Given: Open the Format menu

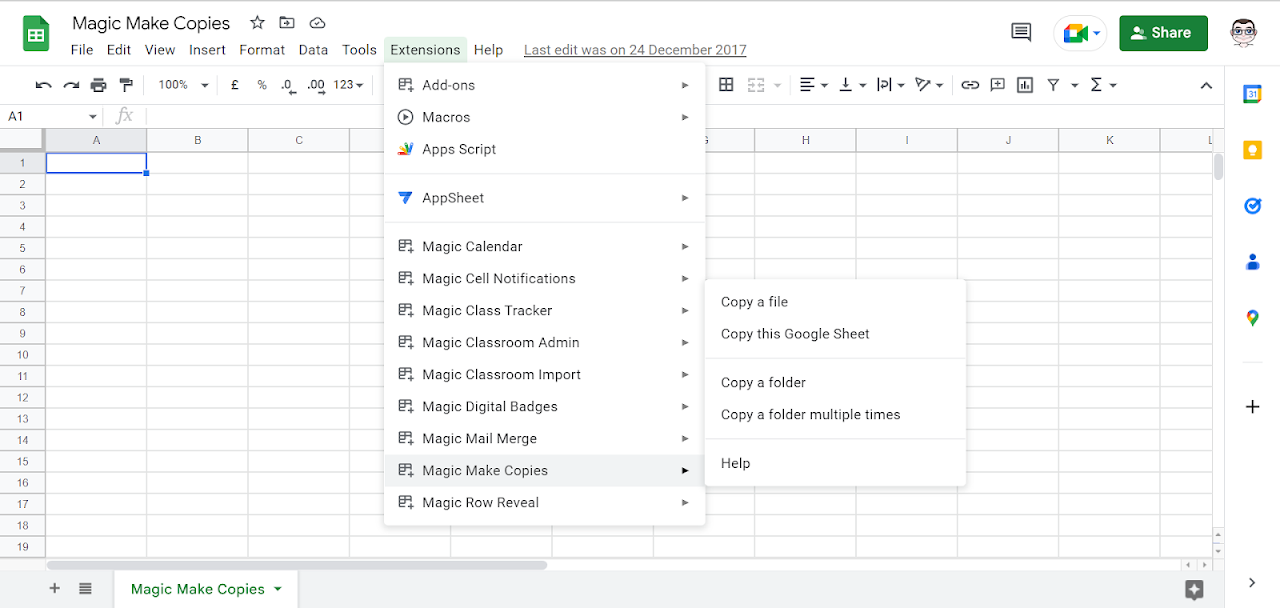Looking at the screenshot, I should click(262, 50).
